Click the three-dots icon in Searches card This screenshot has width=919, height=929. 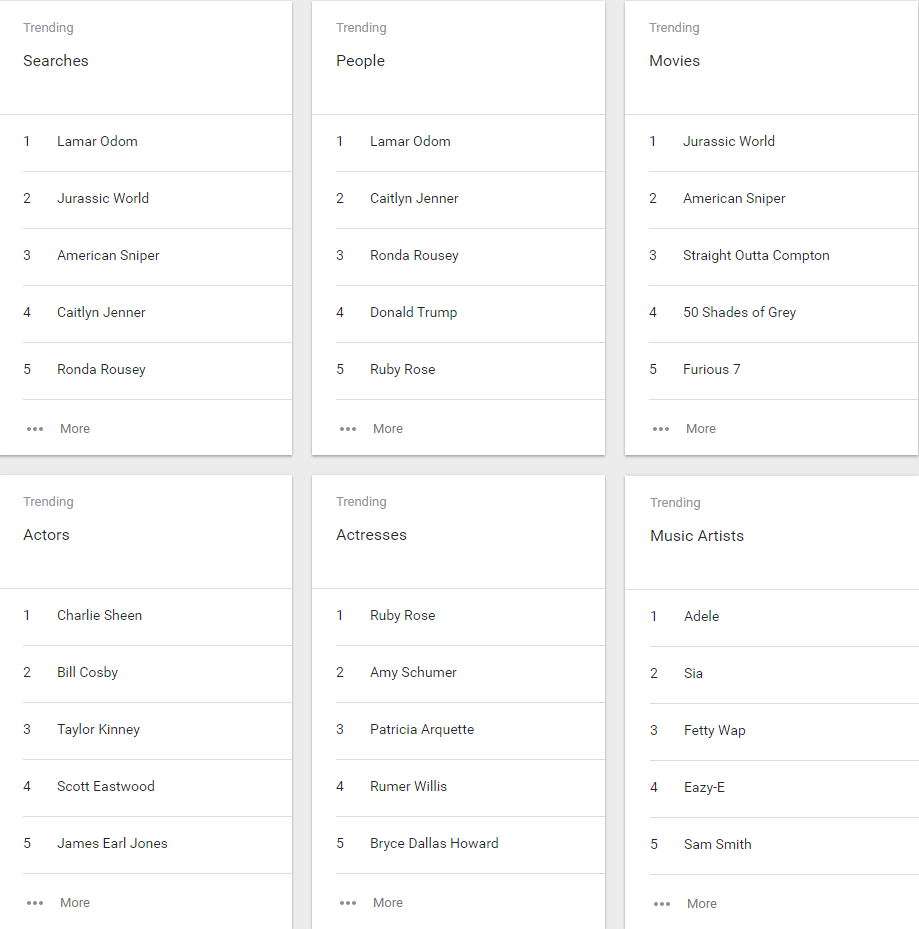[35, 429]
